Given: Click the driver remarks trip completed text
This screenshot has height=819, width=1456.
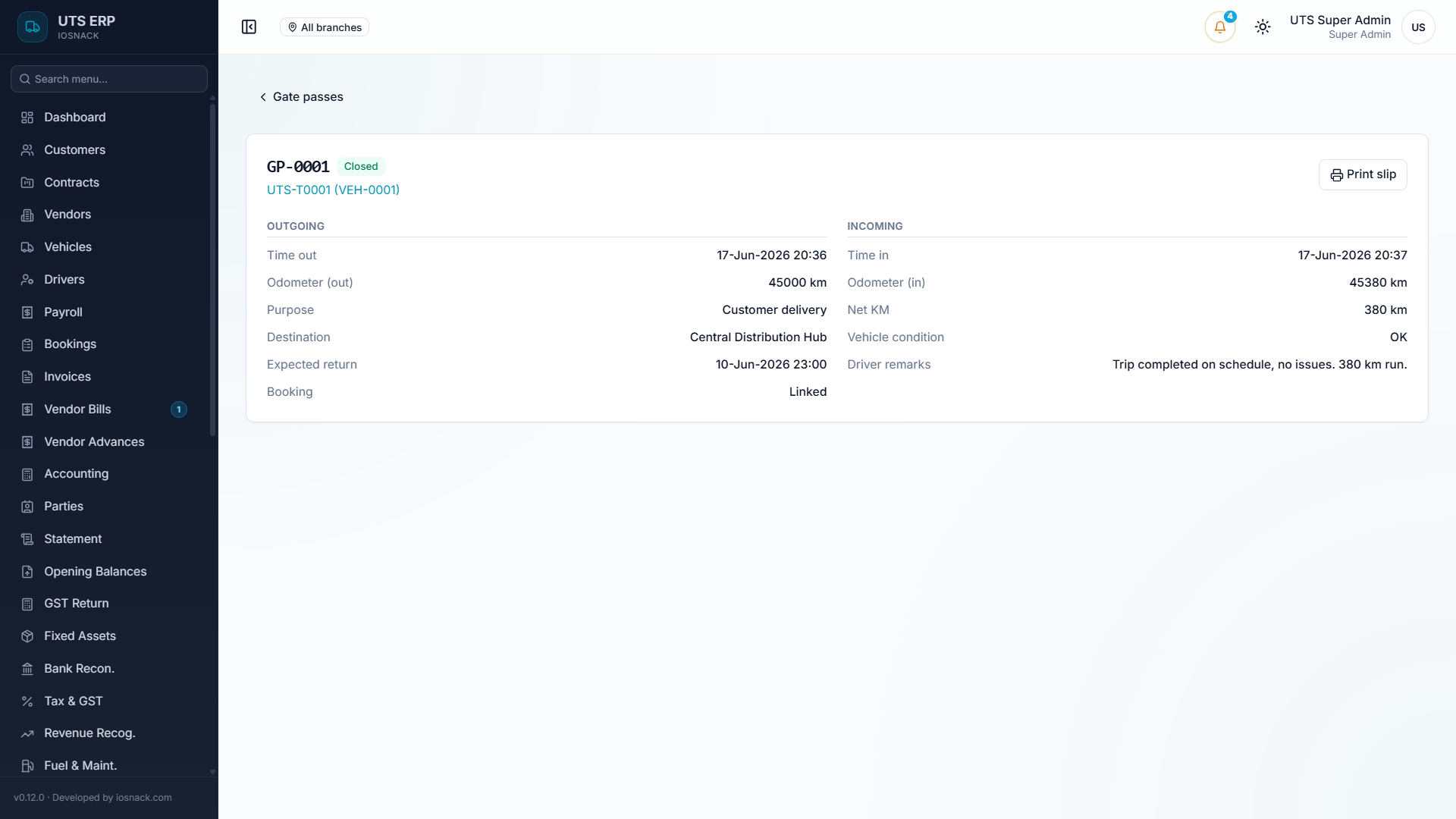Looking at the screenshot, I should pyautogui.click(x=1260, y=365).
